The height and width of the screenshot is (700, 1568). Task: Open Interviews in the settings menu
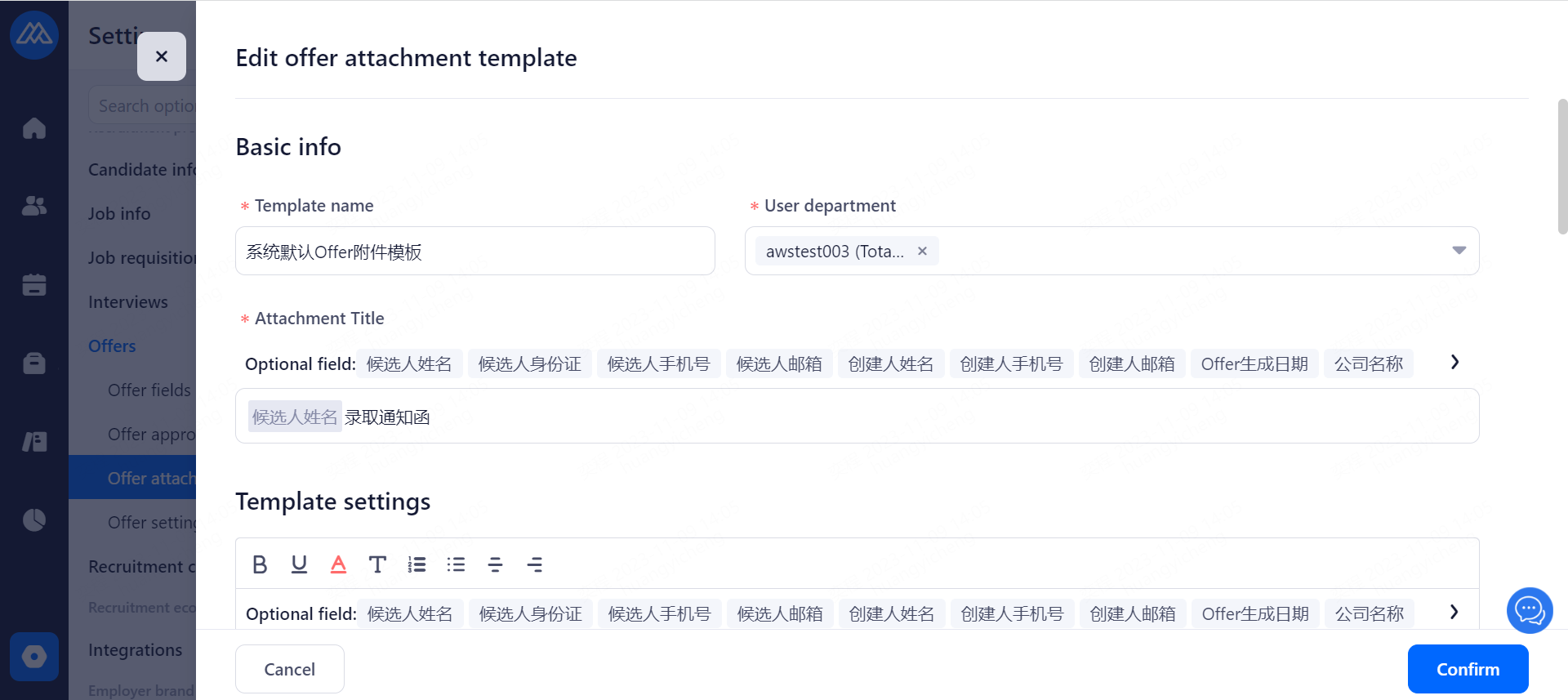pos(128,302)
